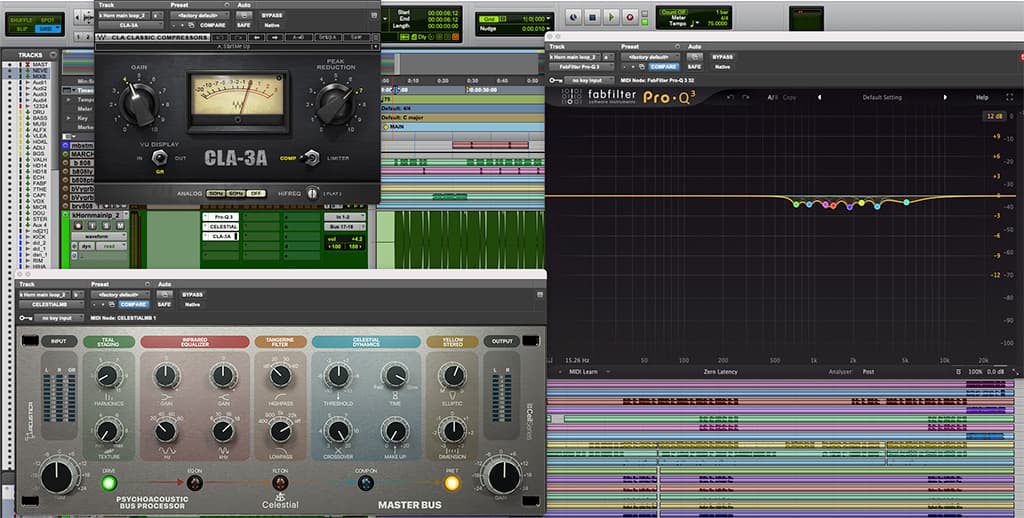Image resolution: width=1024 pixels, height=518 pixels.
Task: Toggle the Celestial DRIVE green light
Action: (x=108, y=483)
